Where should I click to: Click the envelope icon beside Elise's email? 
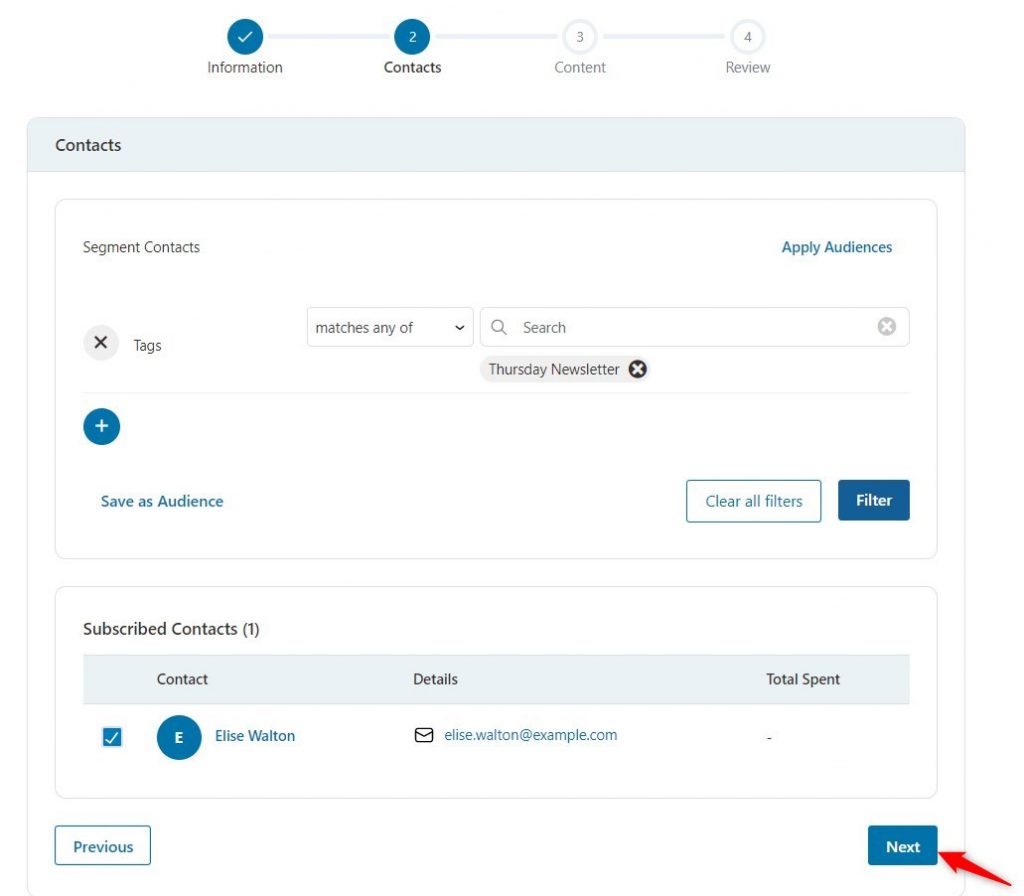coord(424,735)
